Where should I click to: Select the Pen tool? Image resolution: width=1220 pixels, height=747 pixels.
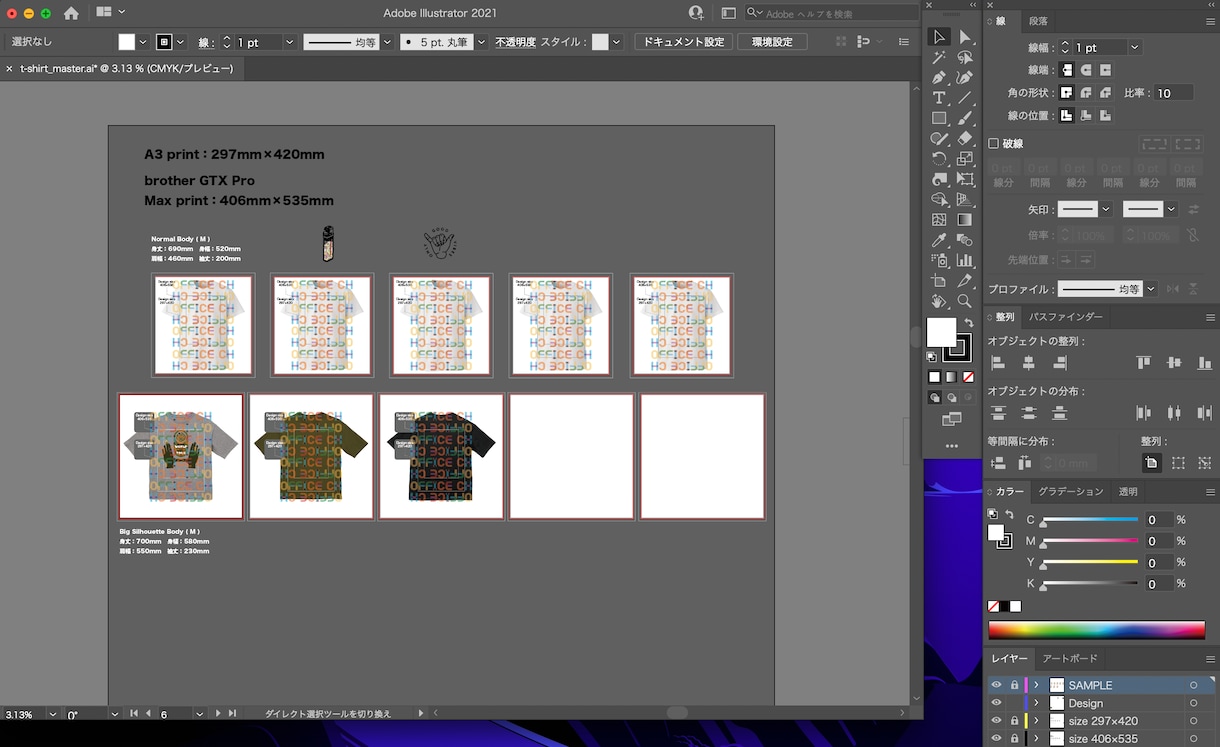pyautogui.click(x=939, y=78)
